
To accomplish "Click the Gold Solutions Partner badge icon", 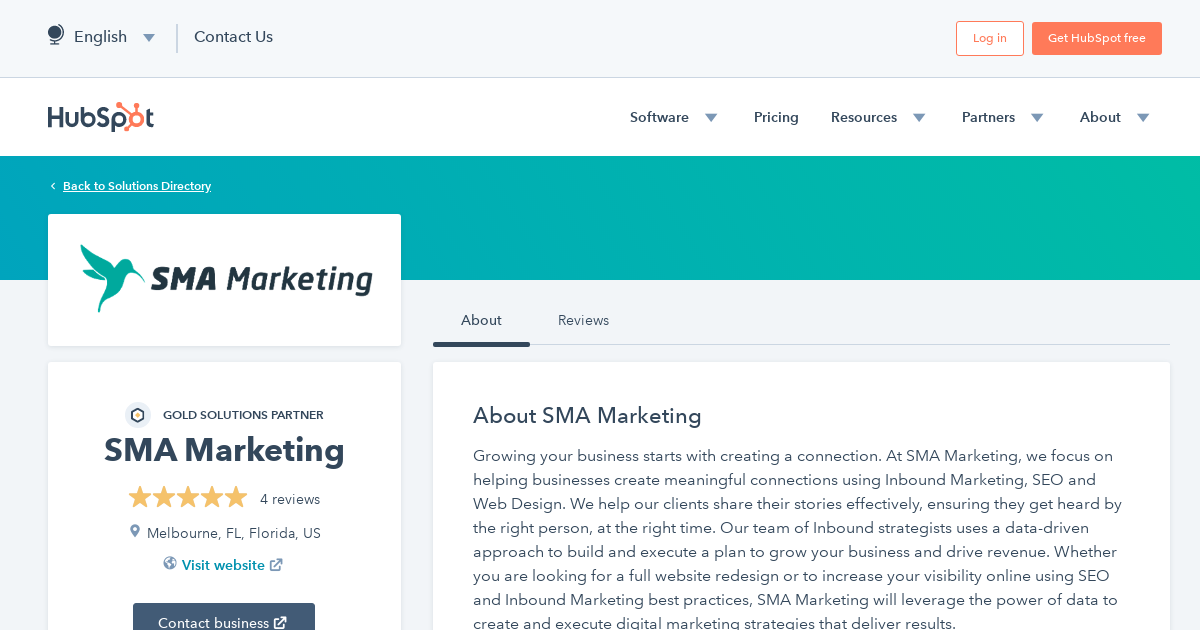I will (x=137, y=414).
